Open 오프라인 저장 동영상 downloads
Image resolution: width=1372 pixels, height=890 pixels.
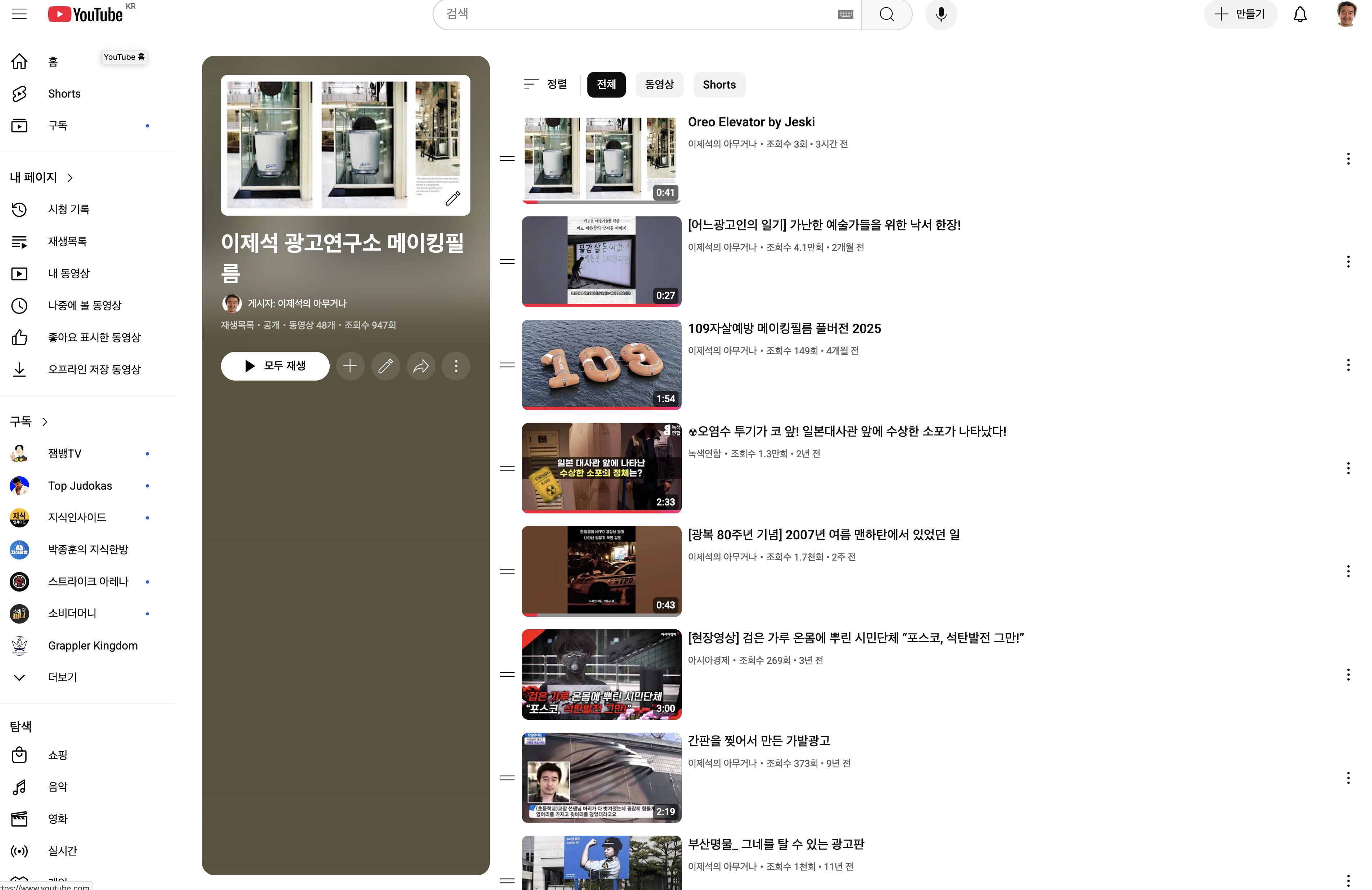pyautogui.click(x=86, y=369)
